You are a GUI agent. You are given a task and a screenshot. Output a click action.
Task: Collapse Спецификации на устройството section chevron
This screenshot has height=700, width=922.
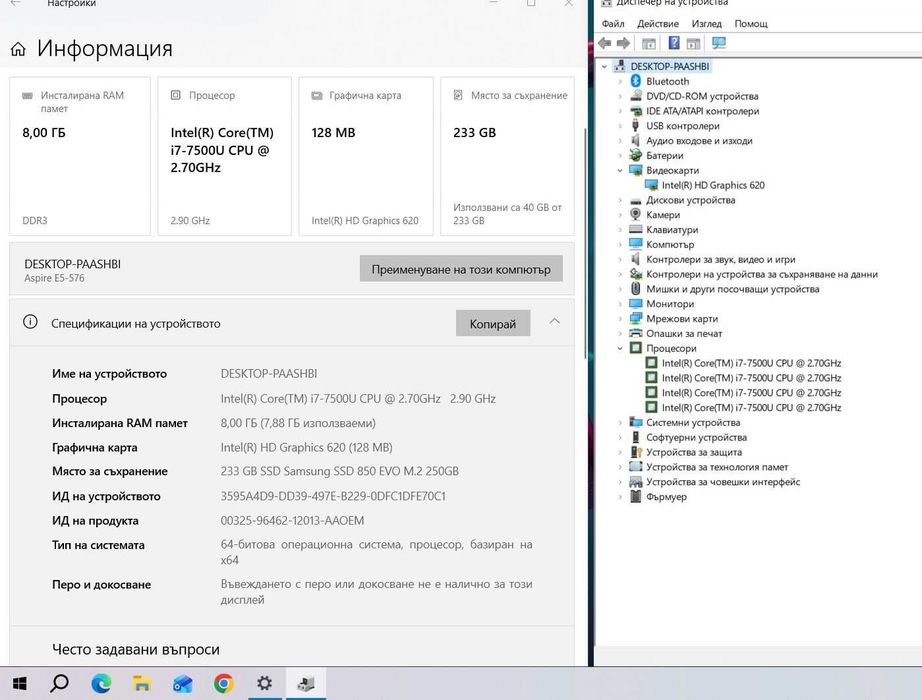pos(554,322)
